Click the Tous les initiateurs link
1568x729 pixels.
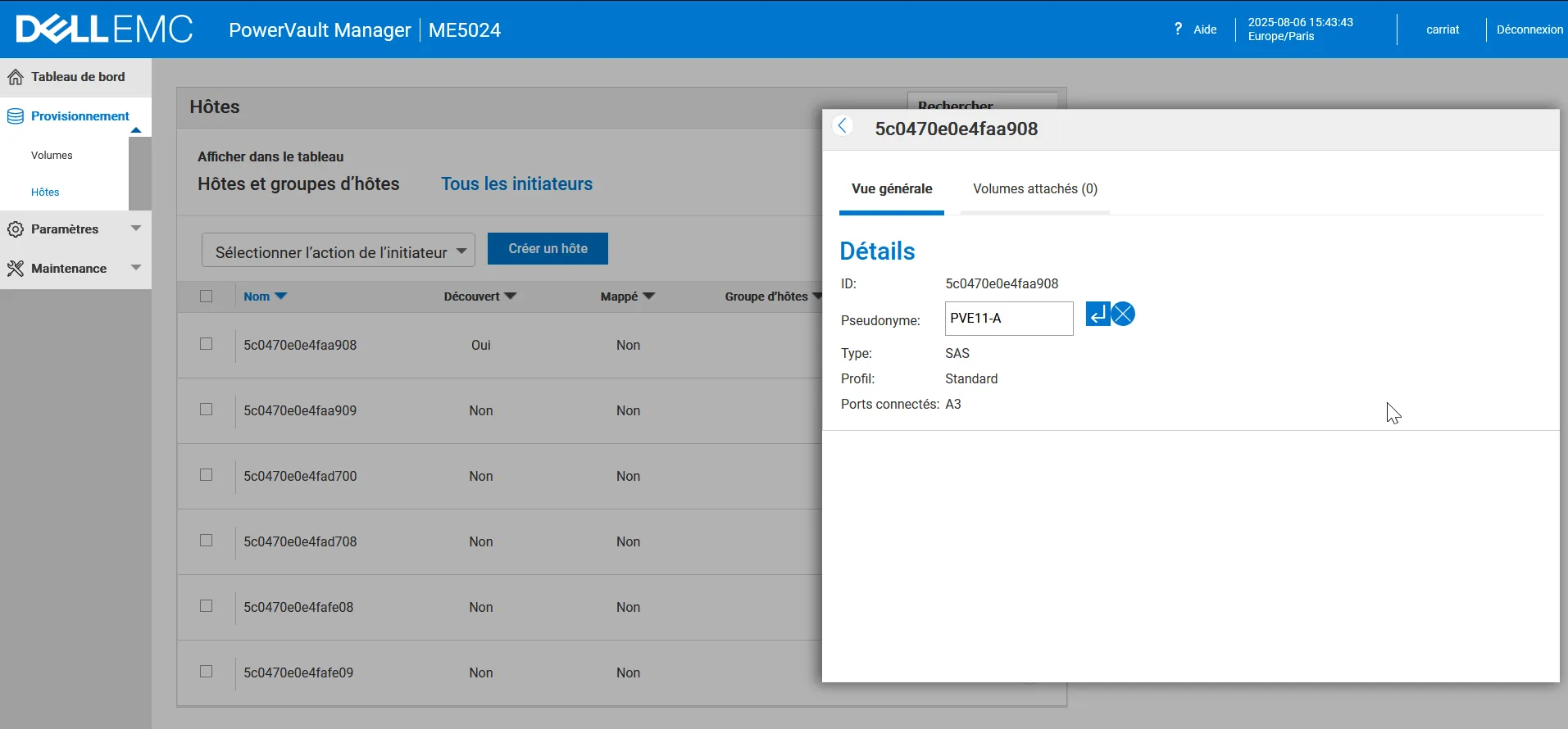coord(516,184)
